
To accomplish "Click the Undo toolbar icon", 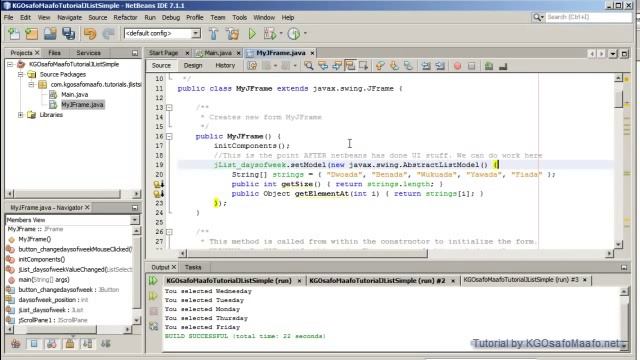I will pyautogui.click(x=90, y=33).
